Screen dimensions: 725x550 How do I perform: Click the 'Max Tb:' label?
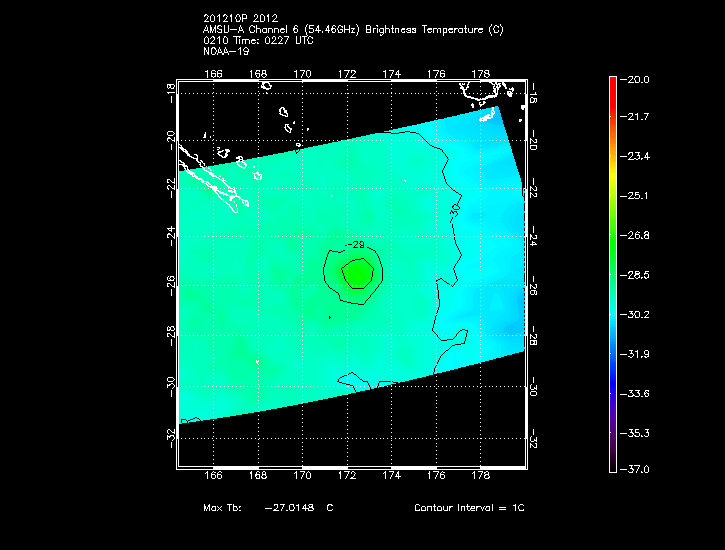coord(222,507)
